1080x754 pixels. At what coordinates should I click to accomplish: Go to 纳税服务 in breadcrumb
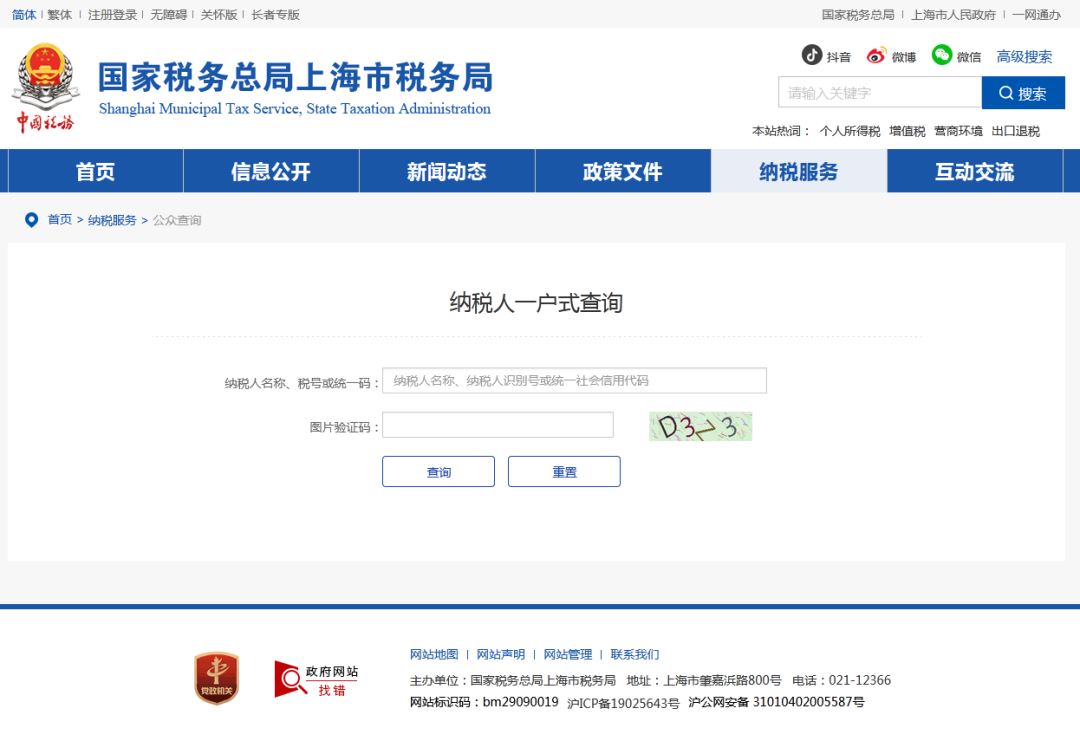(x=112, y=220)
